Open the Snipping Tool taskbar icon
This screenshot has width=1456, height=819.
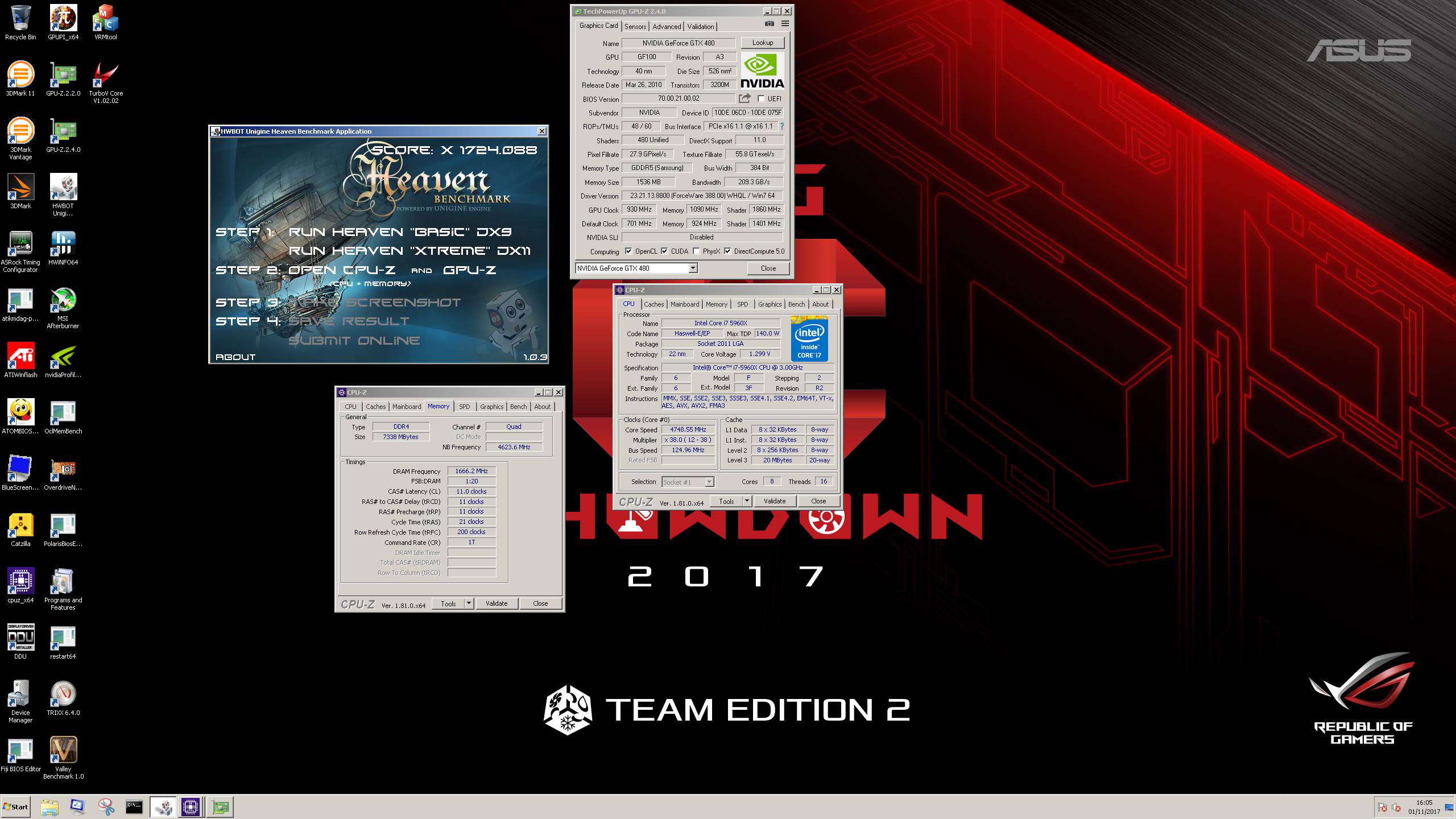106,806
